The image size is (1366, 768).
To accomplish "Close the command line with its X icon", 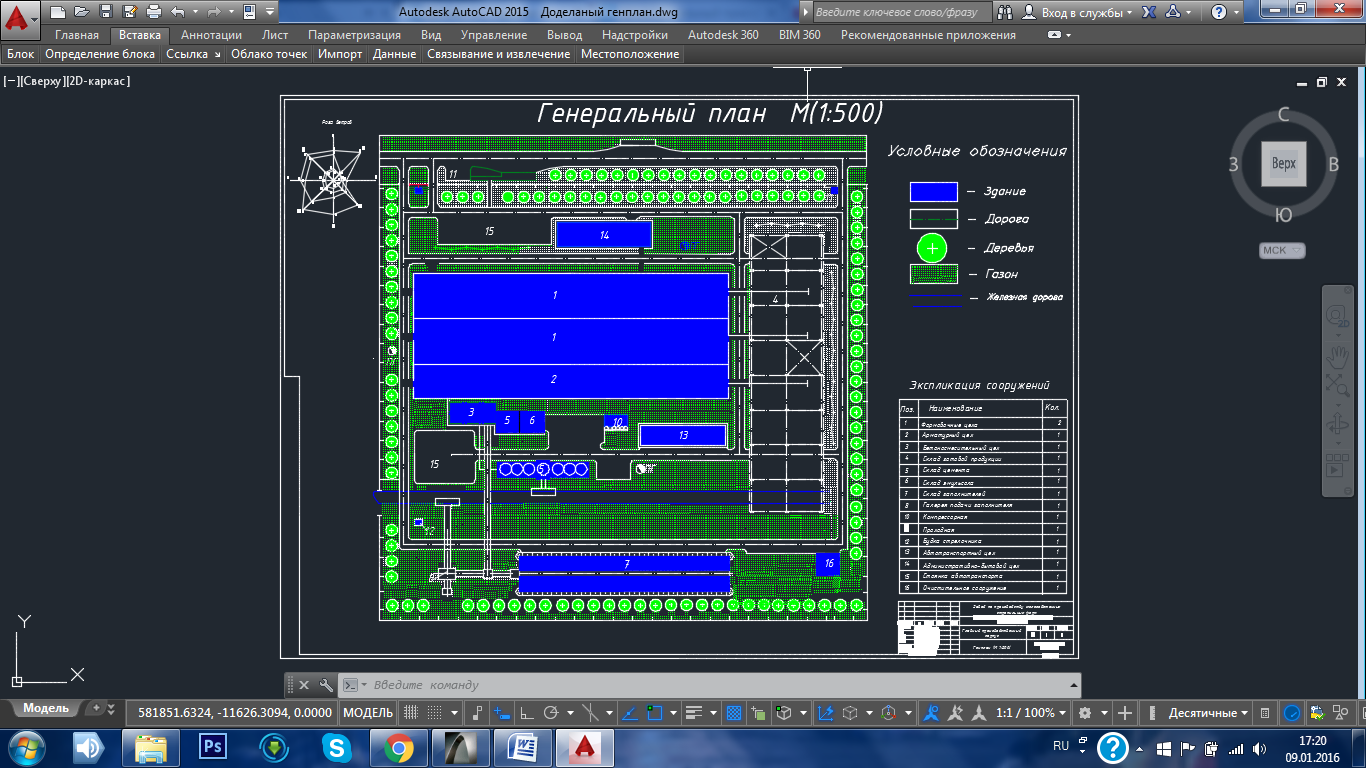I will [304, 685].
